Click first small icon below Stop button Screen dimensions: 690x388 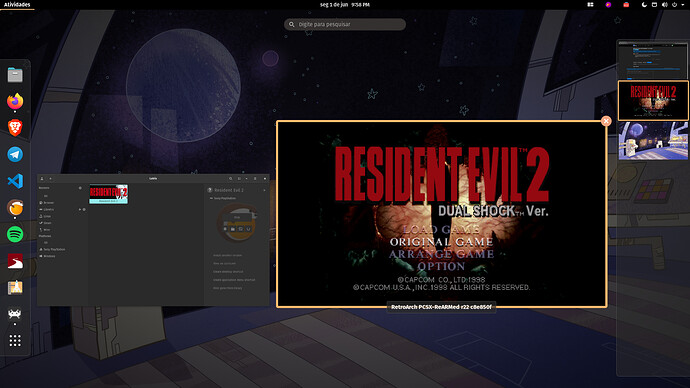[225, 229]
